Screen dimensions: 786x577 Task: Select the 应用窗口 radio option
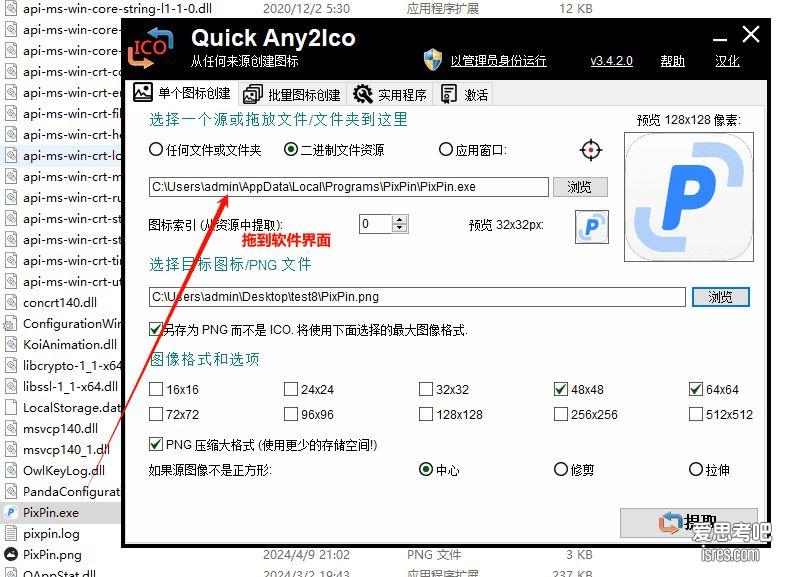click(446, 149)
